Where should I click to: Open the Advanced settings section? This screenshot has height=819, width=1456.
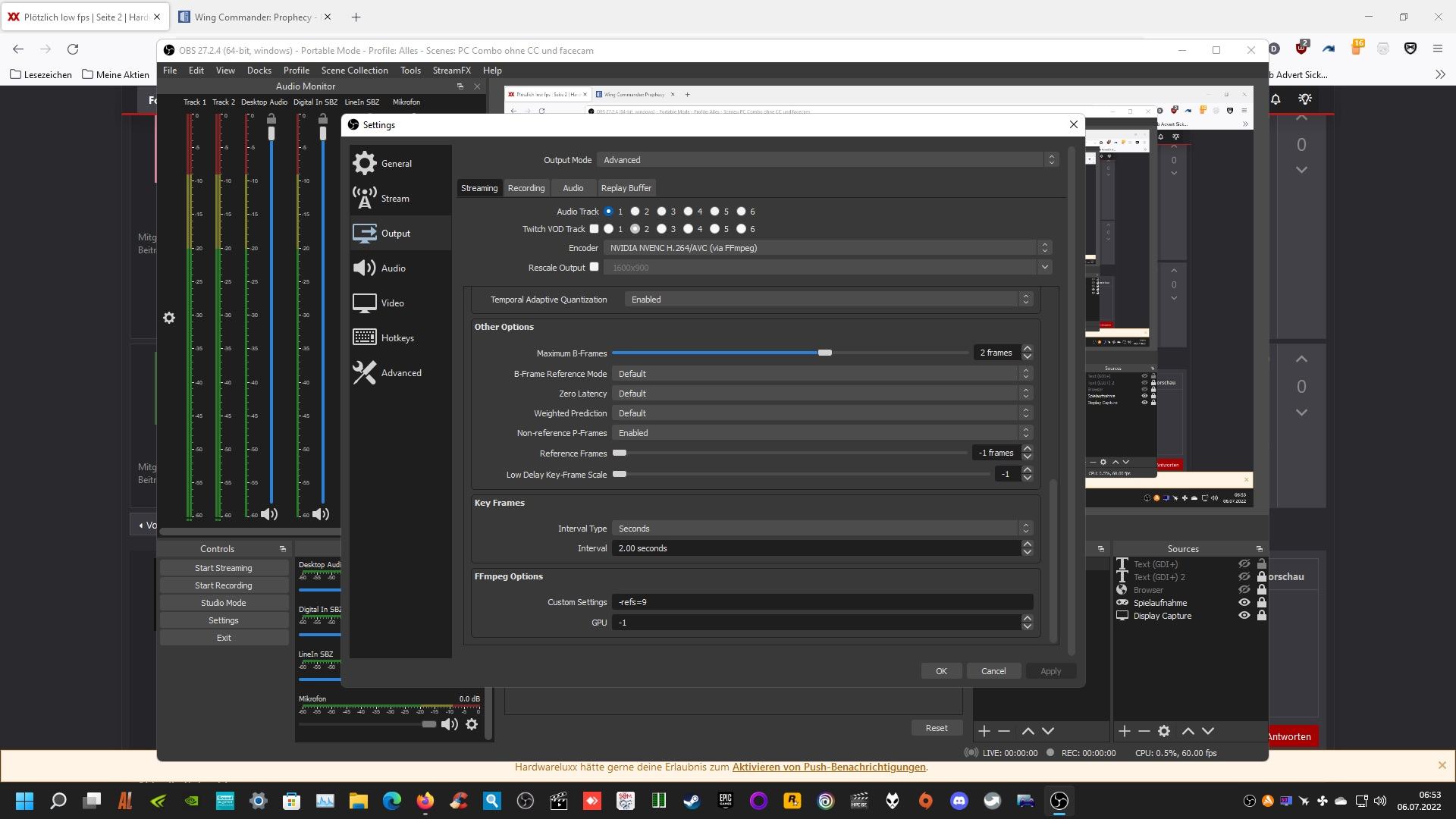400,372
